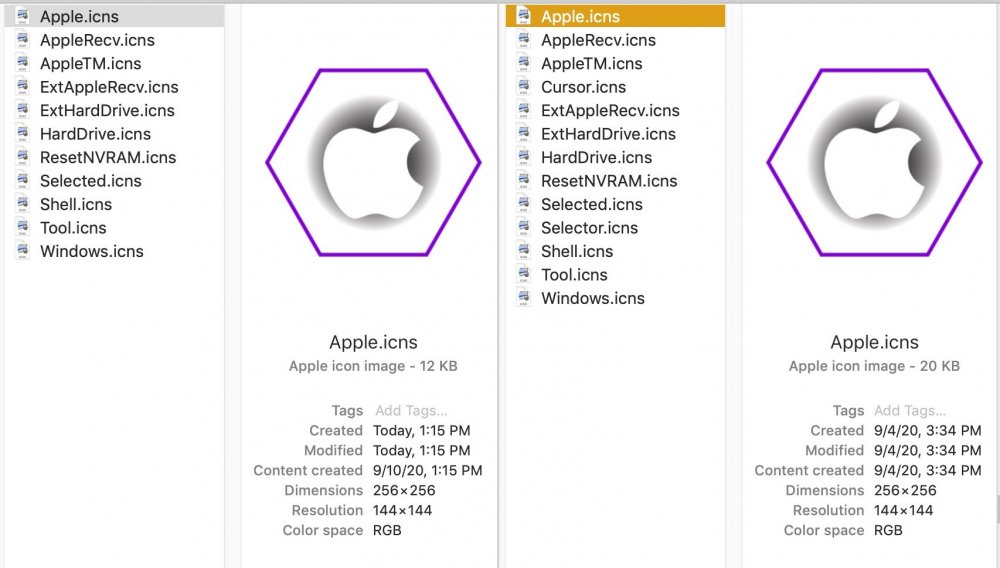Screen dimensions: 1000x568
Task: Click file icon of ExtHardDrive.icns in left list
Action: (22, 110)
